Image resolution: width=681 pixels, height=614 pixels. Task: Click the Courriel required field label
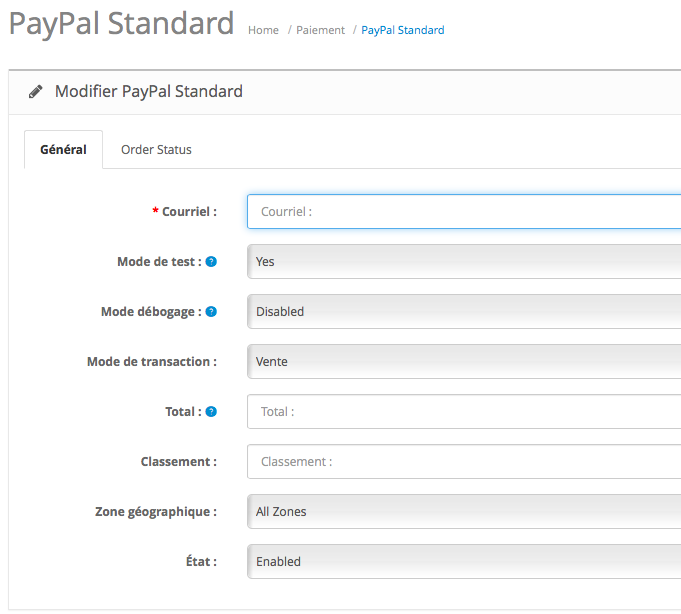click(x=185, y=212)
